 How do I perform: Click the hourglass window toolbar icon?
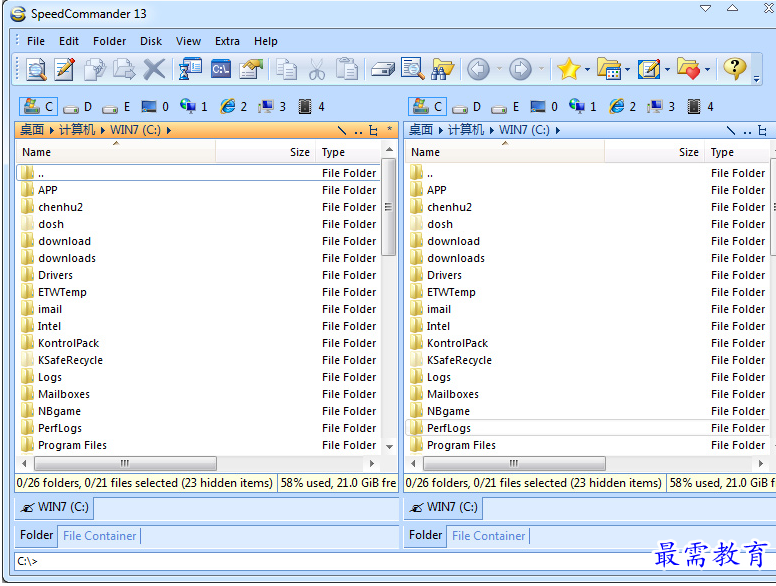coord(190,69)
